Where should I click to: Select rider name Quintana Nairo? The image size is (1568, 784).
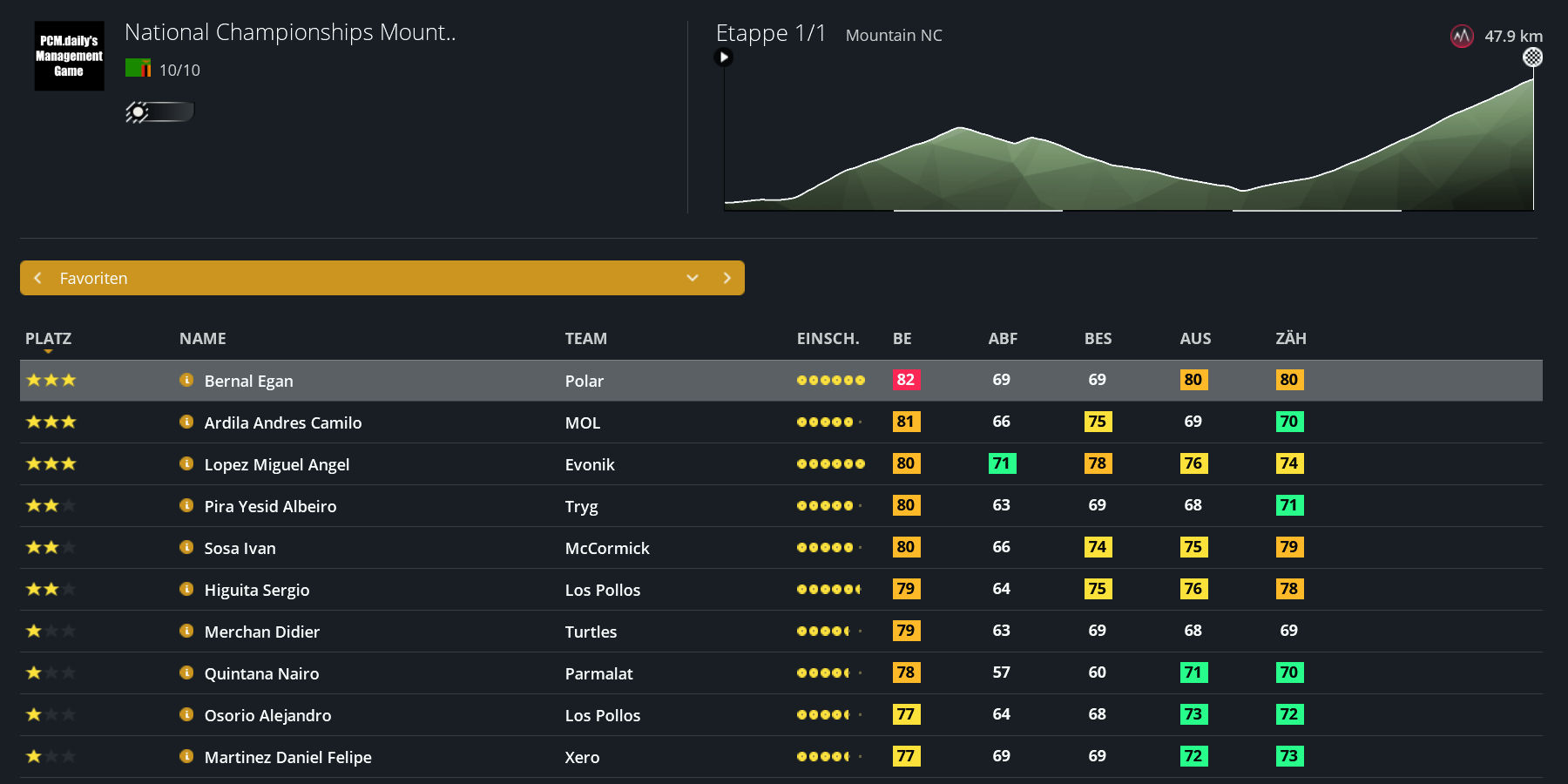click(x=261, y=673)
